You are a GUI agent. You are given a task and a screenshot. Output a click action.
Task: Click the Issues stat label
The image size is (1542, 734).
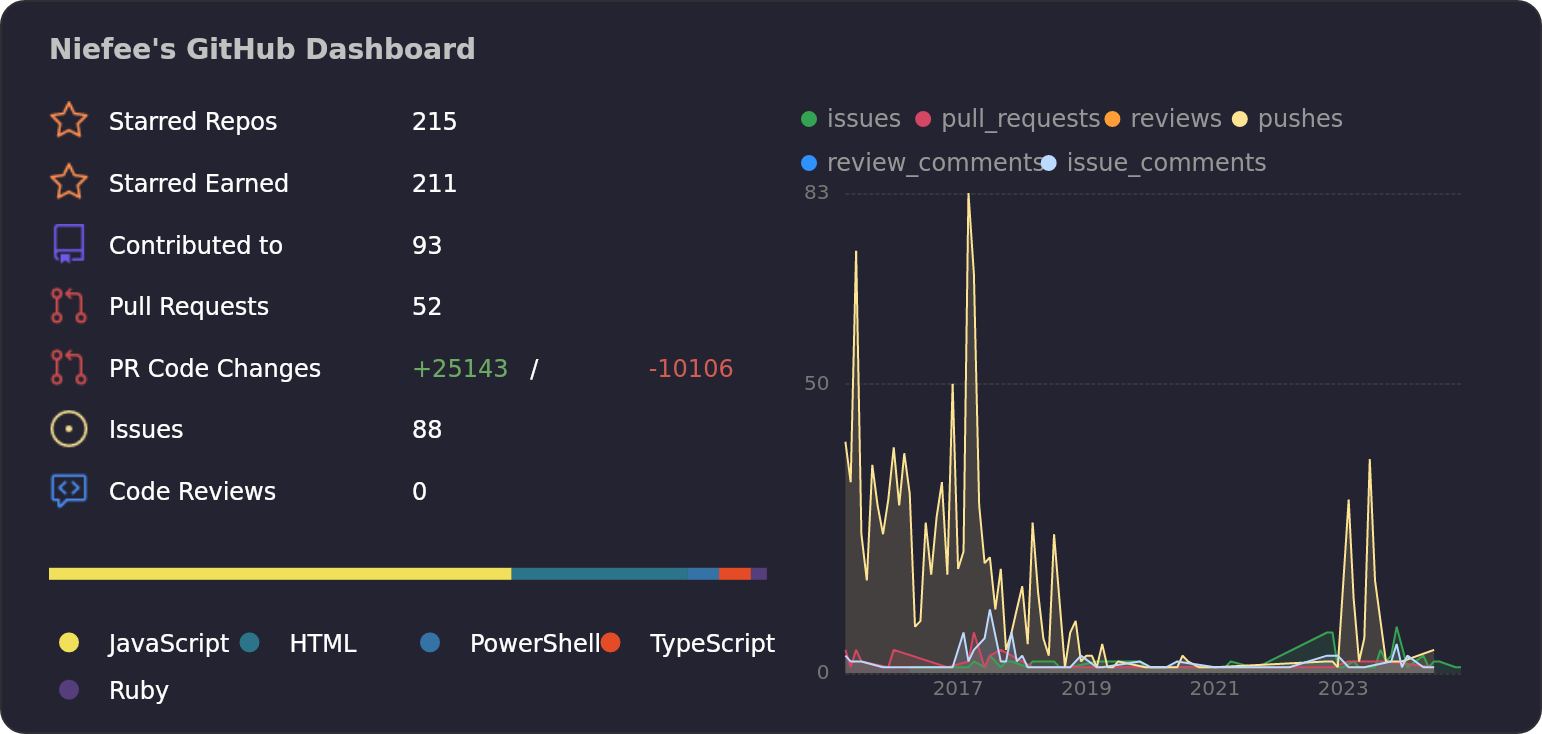tap(146, 430)
